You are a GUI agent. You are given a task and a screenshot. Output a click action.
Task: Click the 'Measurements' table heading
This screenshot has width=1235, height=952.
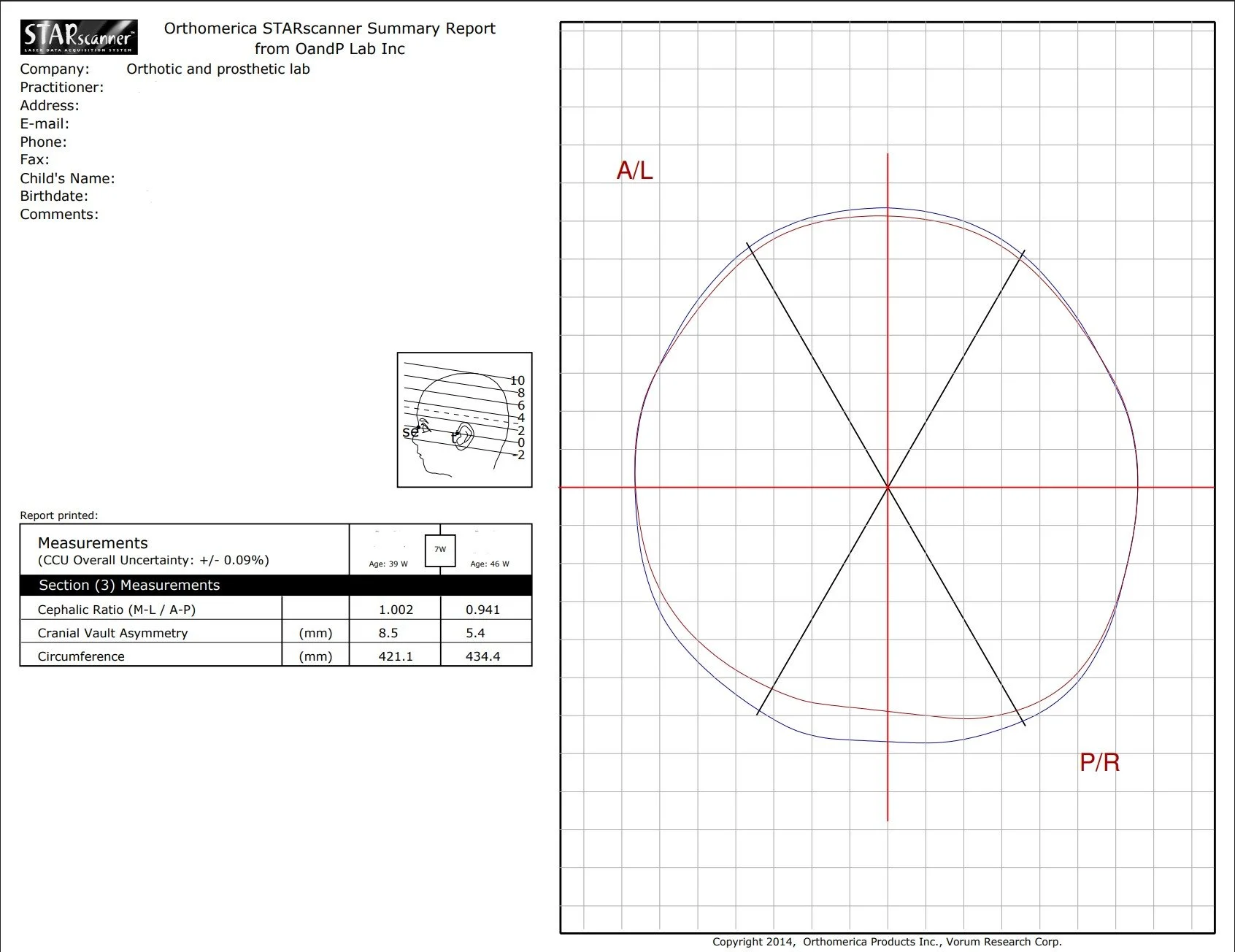93,543
